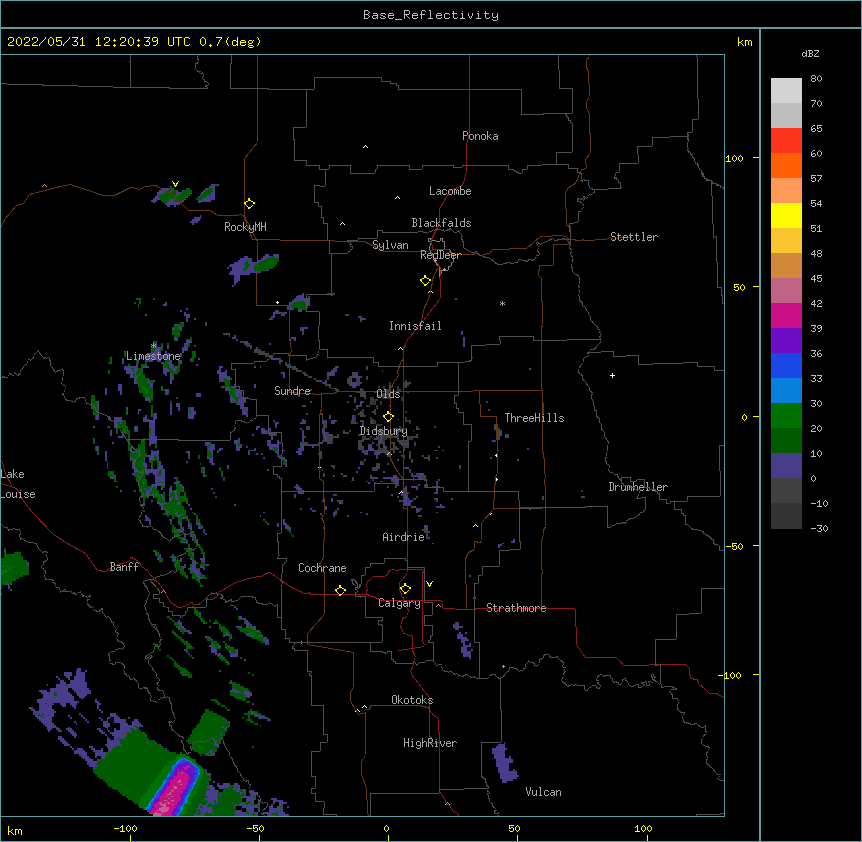Select the yellow diamond marker under Olds

388,417
